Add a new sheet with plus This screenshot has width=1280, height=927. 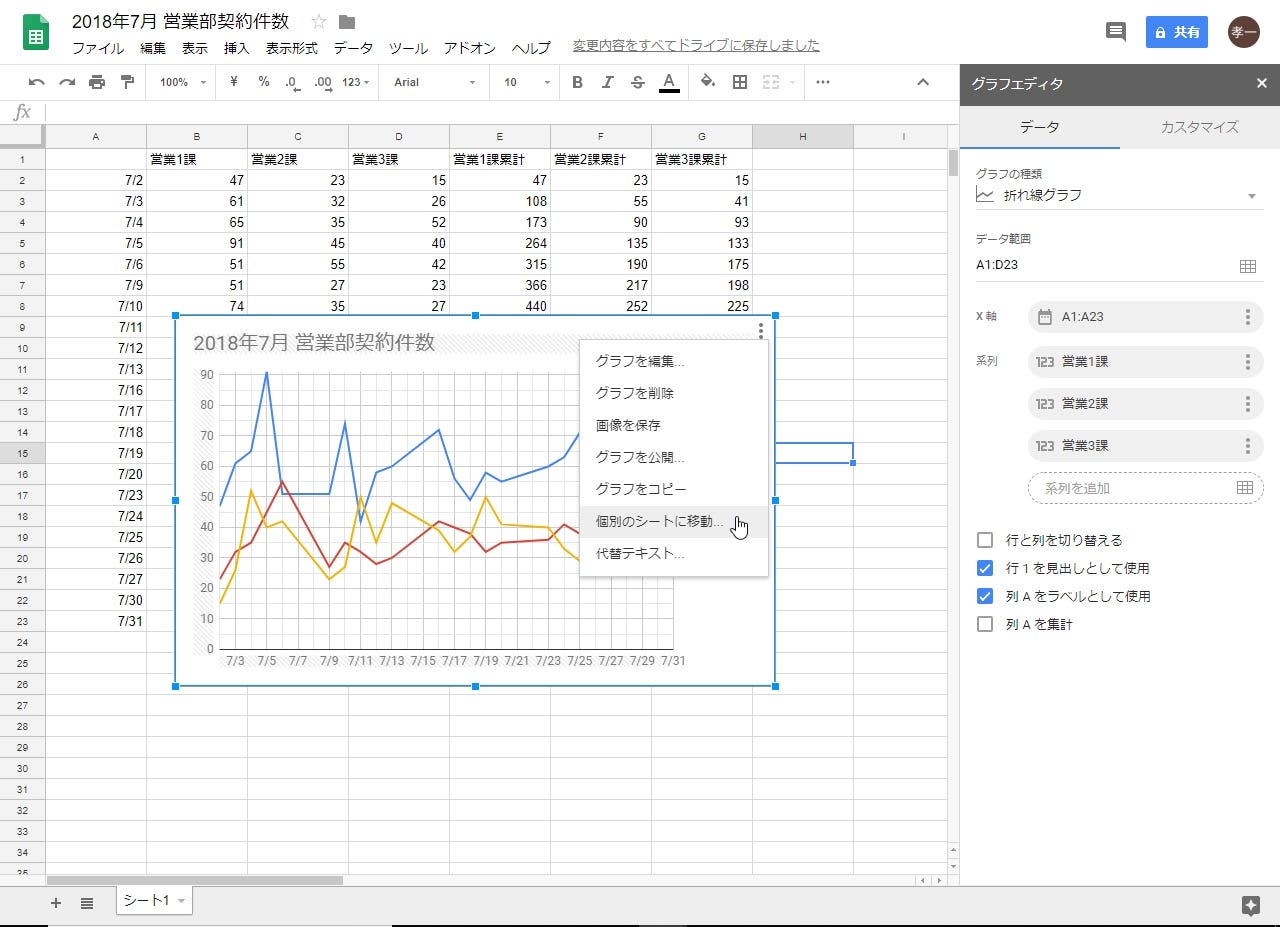pyautogui.click(x=56, y=903)
